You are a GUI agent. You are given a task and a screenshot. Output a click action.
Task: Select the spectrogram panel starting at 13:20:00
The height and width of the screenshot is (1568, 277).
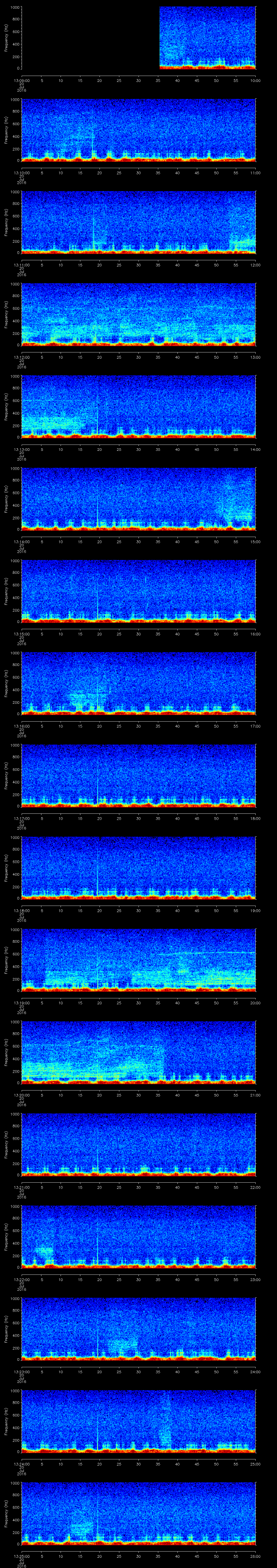138,1052
